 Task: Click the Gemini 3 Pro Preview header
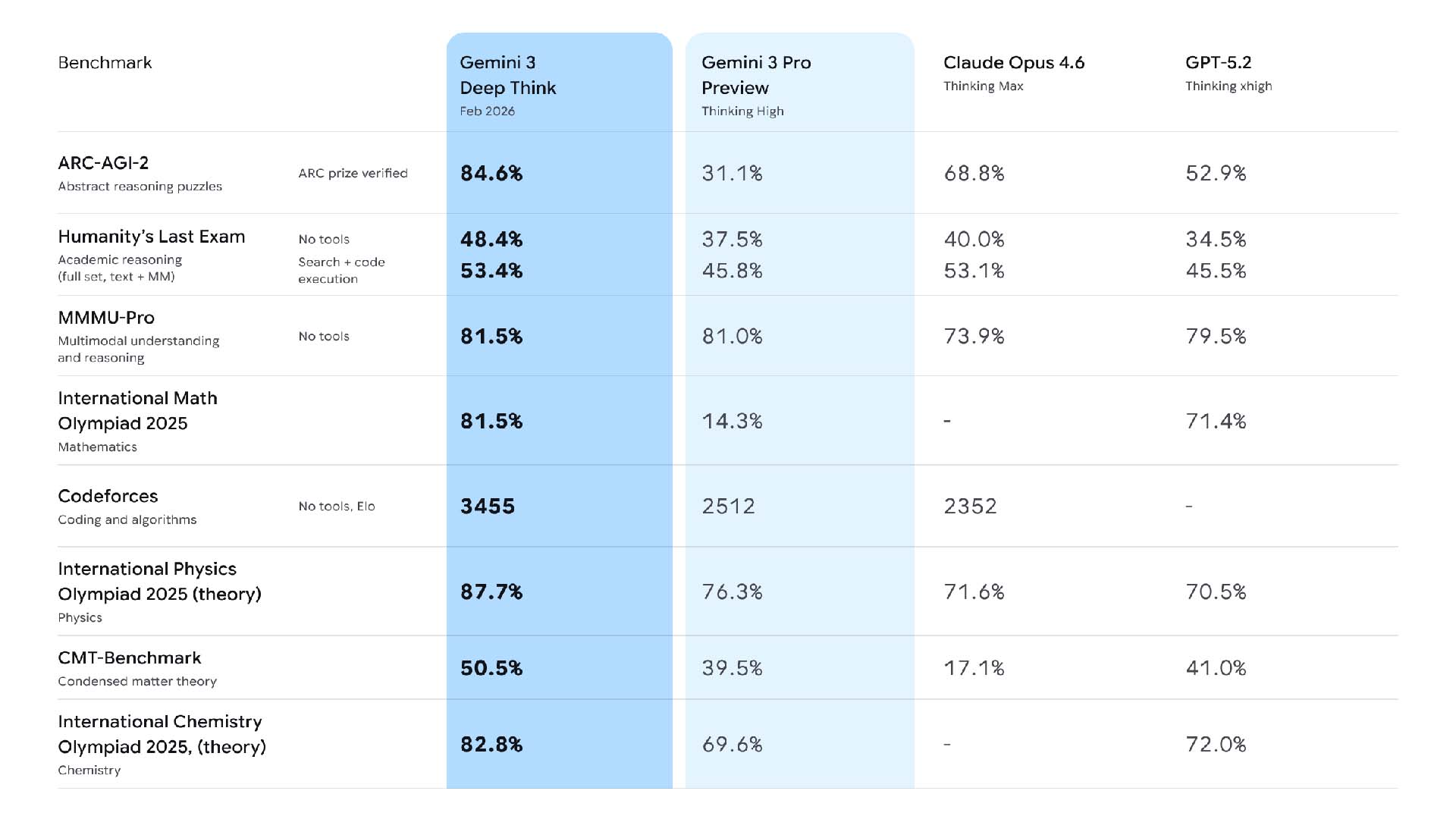coord(755,75)
